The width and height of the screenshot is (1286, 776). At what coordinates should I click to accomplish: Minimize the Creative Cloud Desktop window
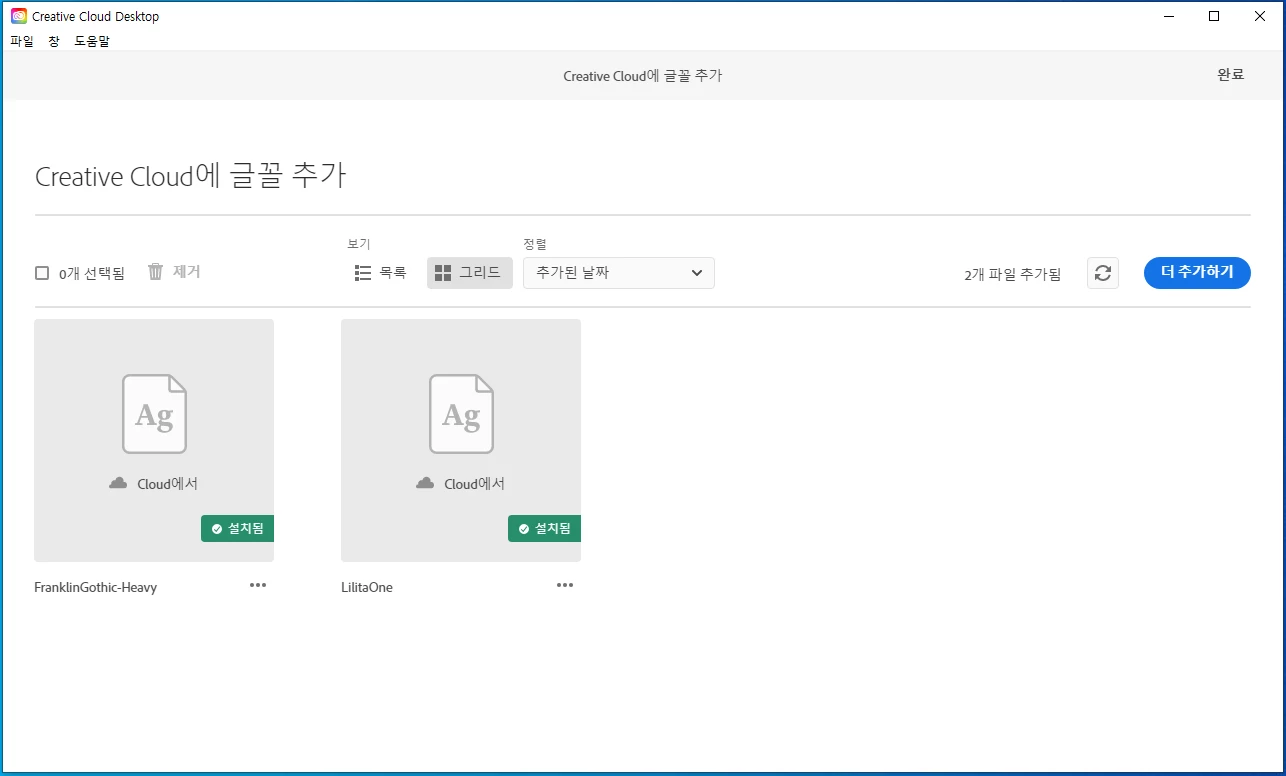point(1168,16)
